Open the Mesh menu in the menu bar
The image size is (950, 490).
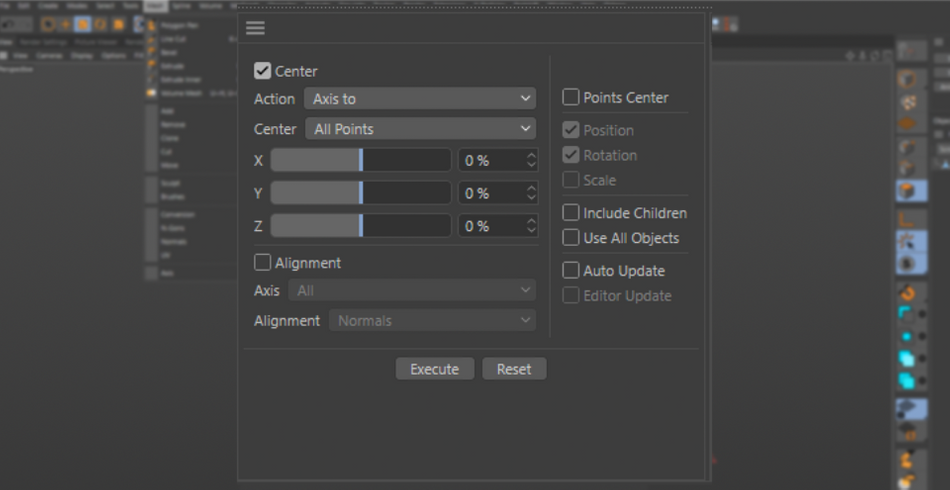click(156, 5)
